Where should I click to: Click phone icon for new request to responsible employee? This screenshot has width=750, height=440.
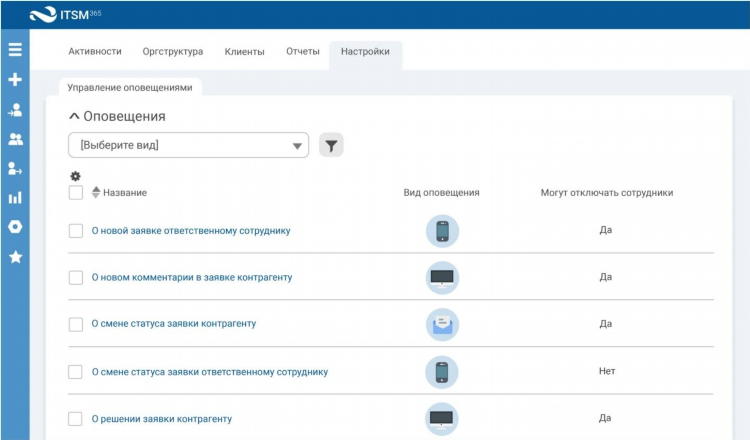[x=442, y=231]
